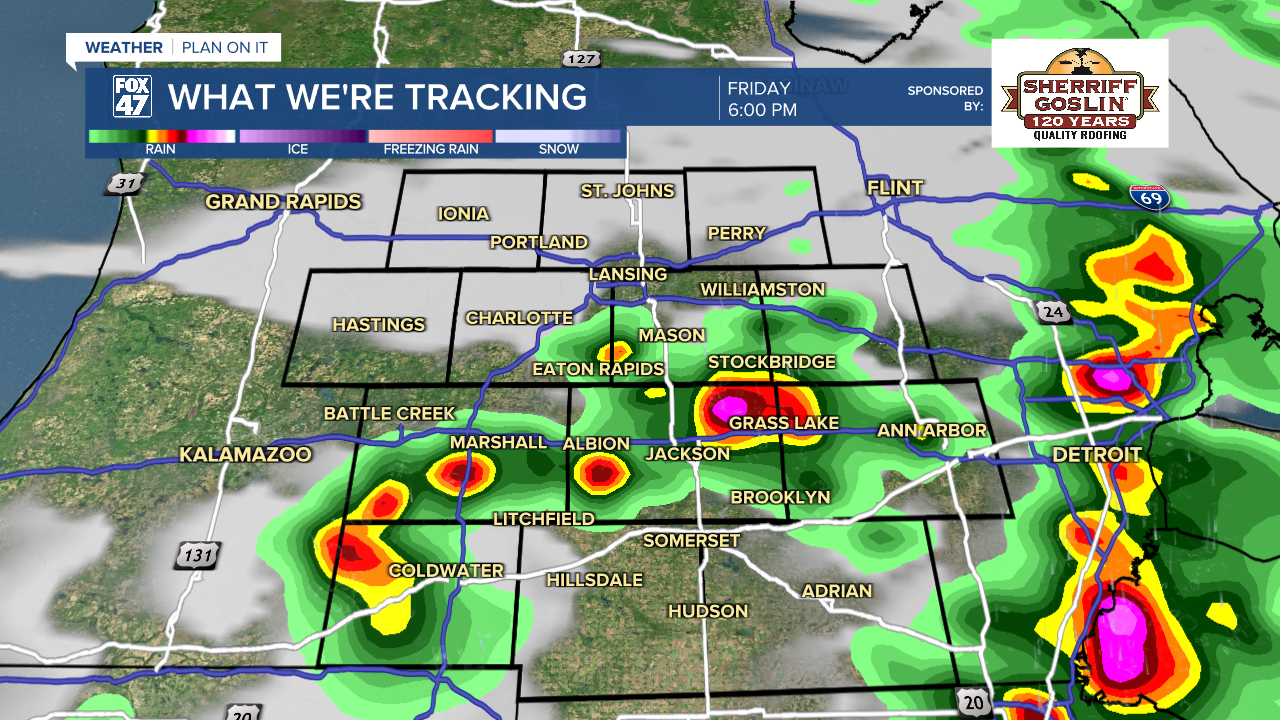Click the HASTINGS city label

pyautogui.click(x=379, y=324)
